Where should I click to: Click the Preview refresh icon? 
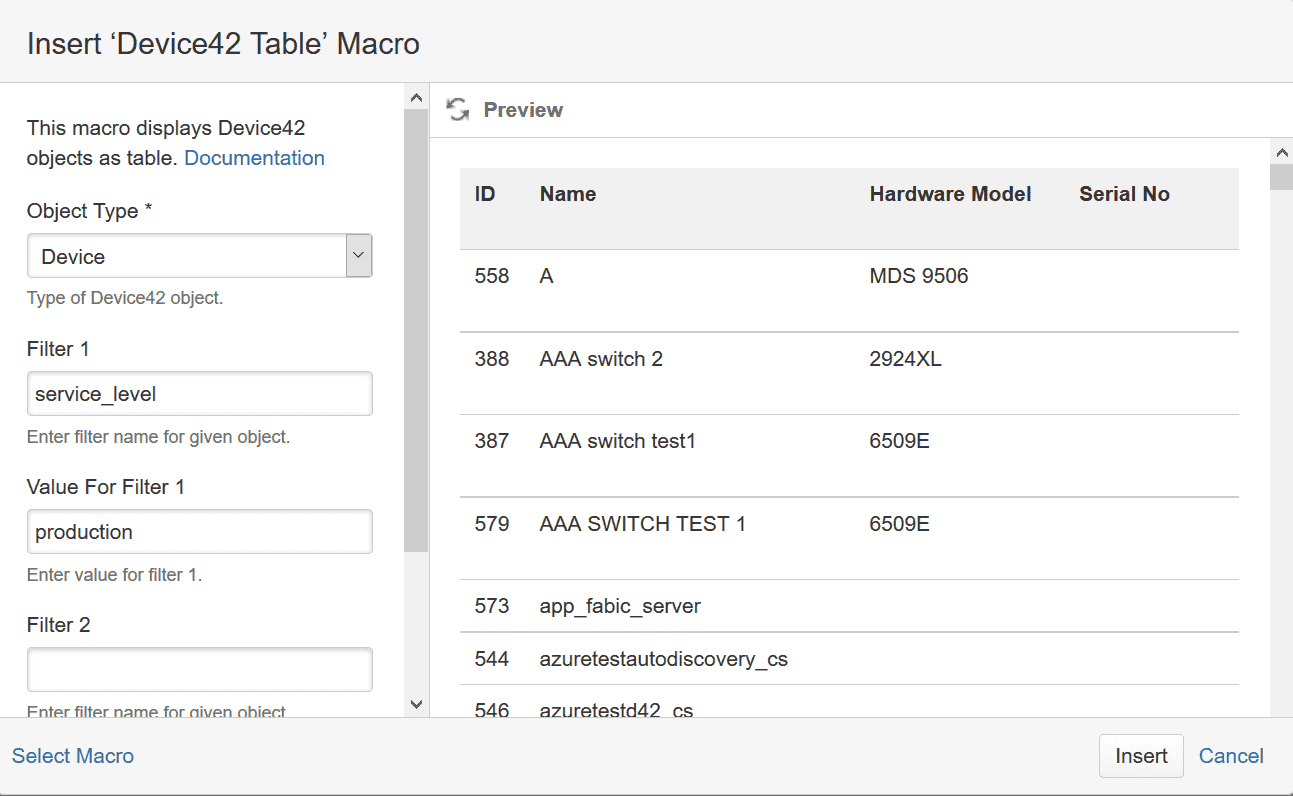(x=458, y=110)
